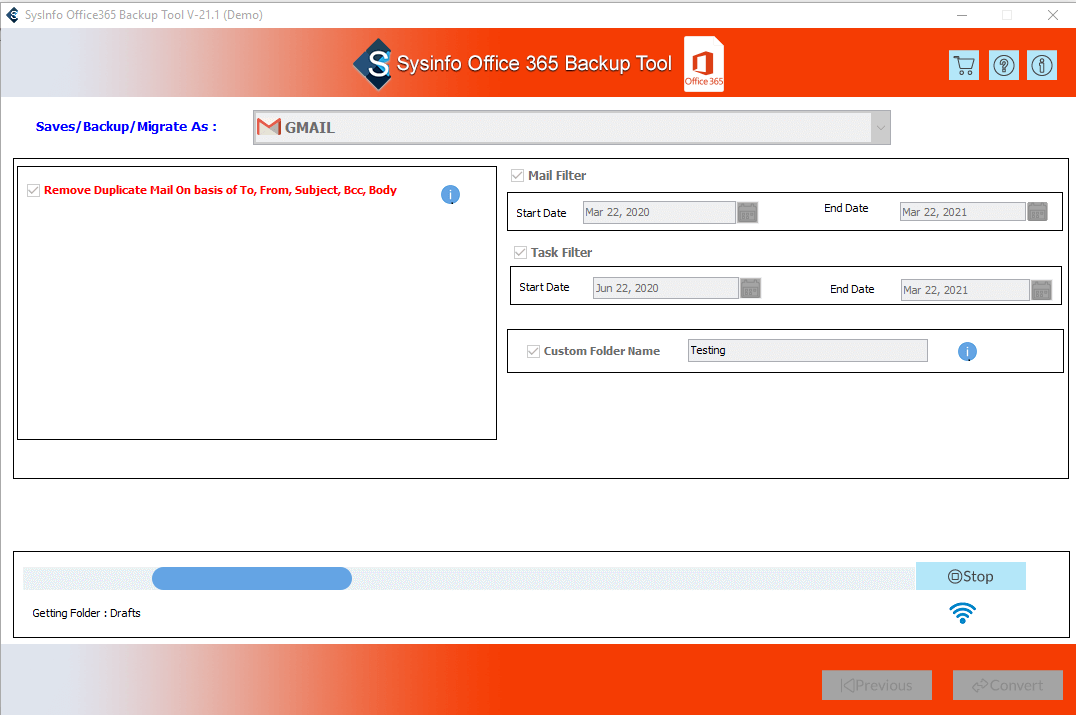Click the Wi-Fi connection status icon

pyautogui.click(x=962, y=613)
